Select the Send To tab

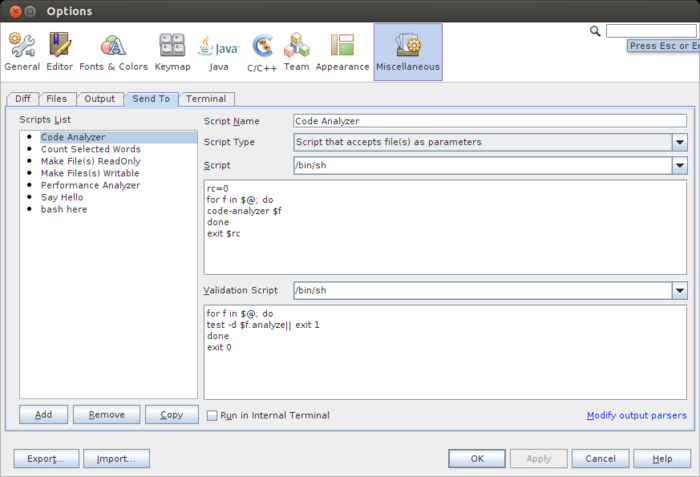tap(151, 99)
